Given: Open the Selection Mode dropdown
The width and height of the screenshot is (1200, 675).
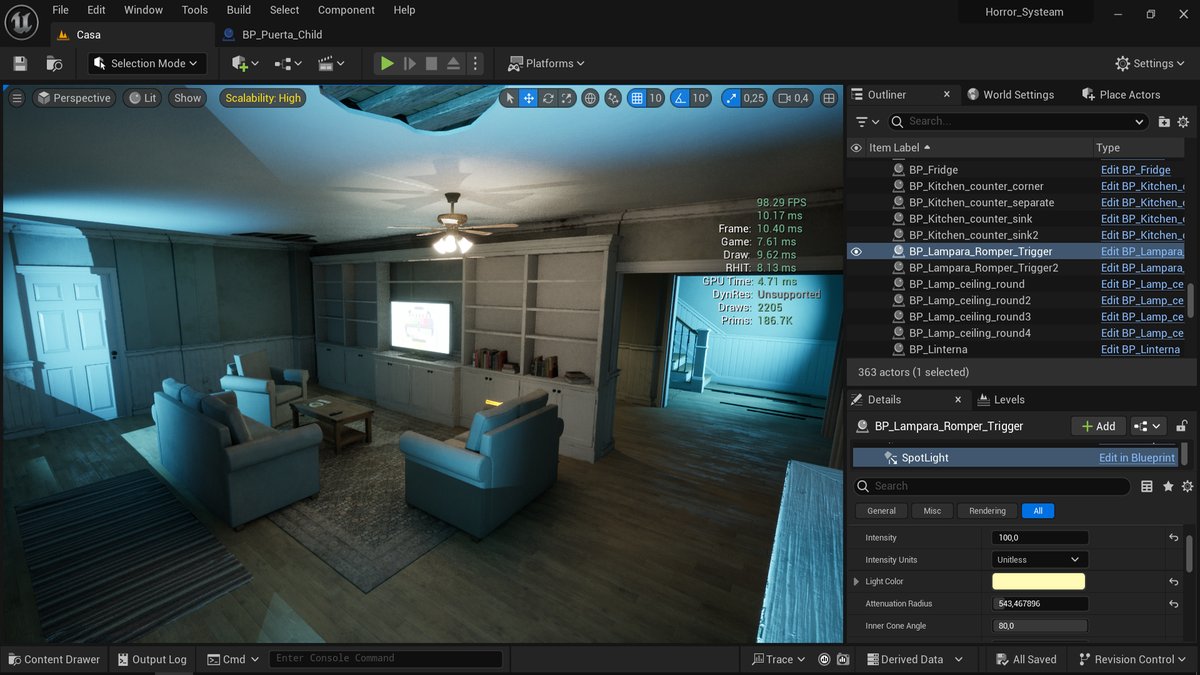Looking at the screenshot, I should (x=147, y=63).
